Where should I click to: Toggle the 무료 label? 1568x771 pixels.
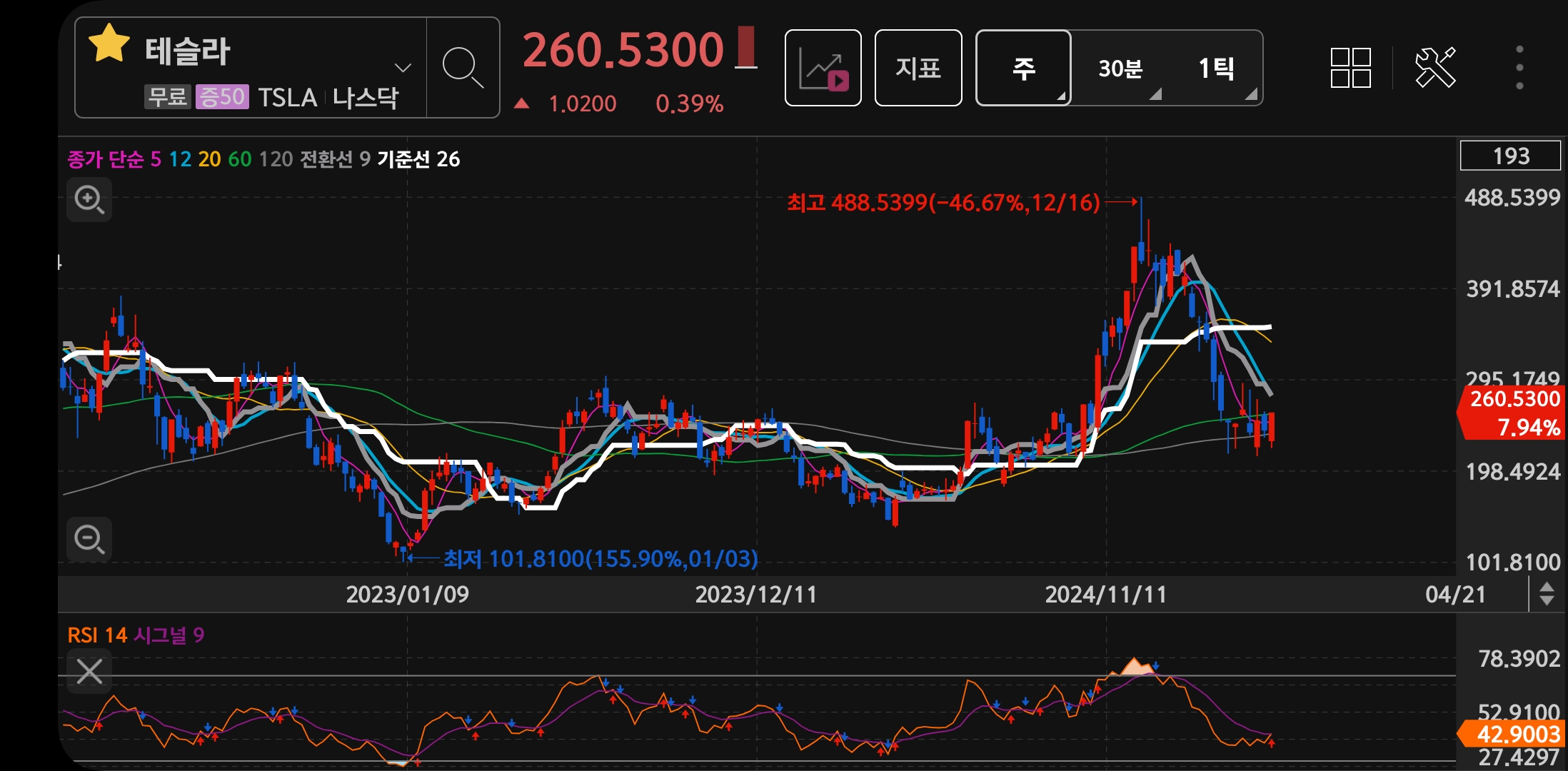166,98
